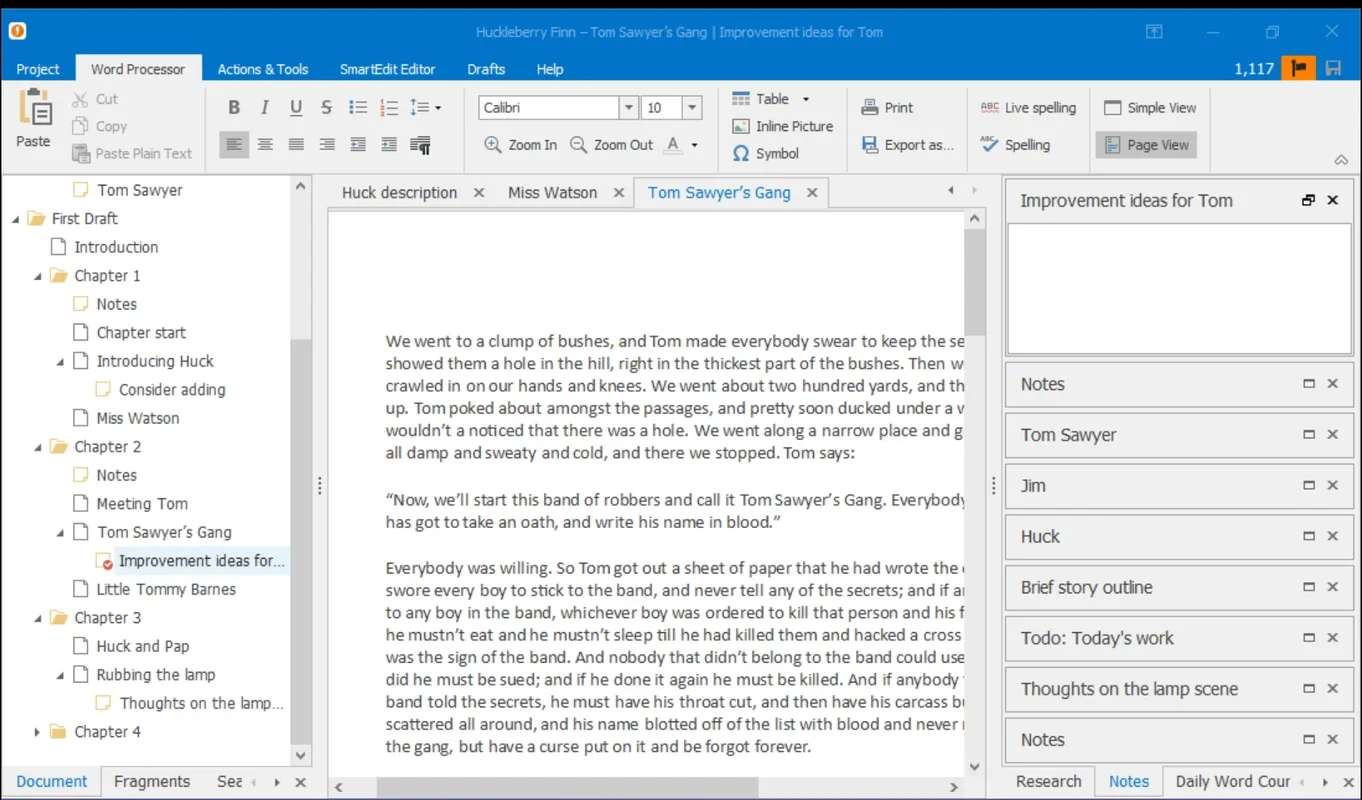Maximize the Jim note panel
Screen dimensions: 1362x800
[1308, 485]
